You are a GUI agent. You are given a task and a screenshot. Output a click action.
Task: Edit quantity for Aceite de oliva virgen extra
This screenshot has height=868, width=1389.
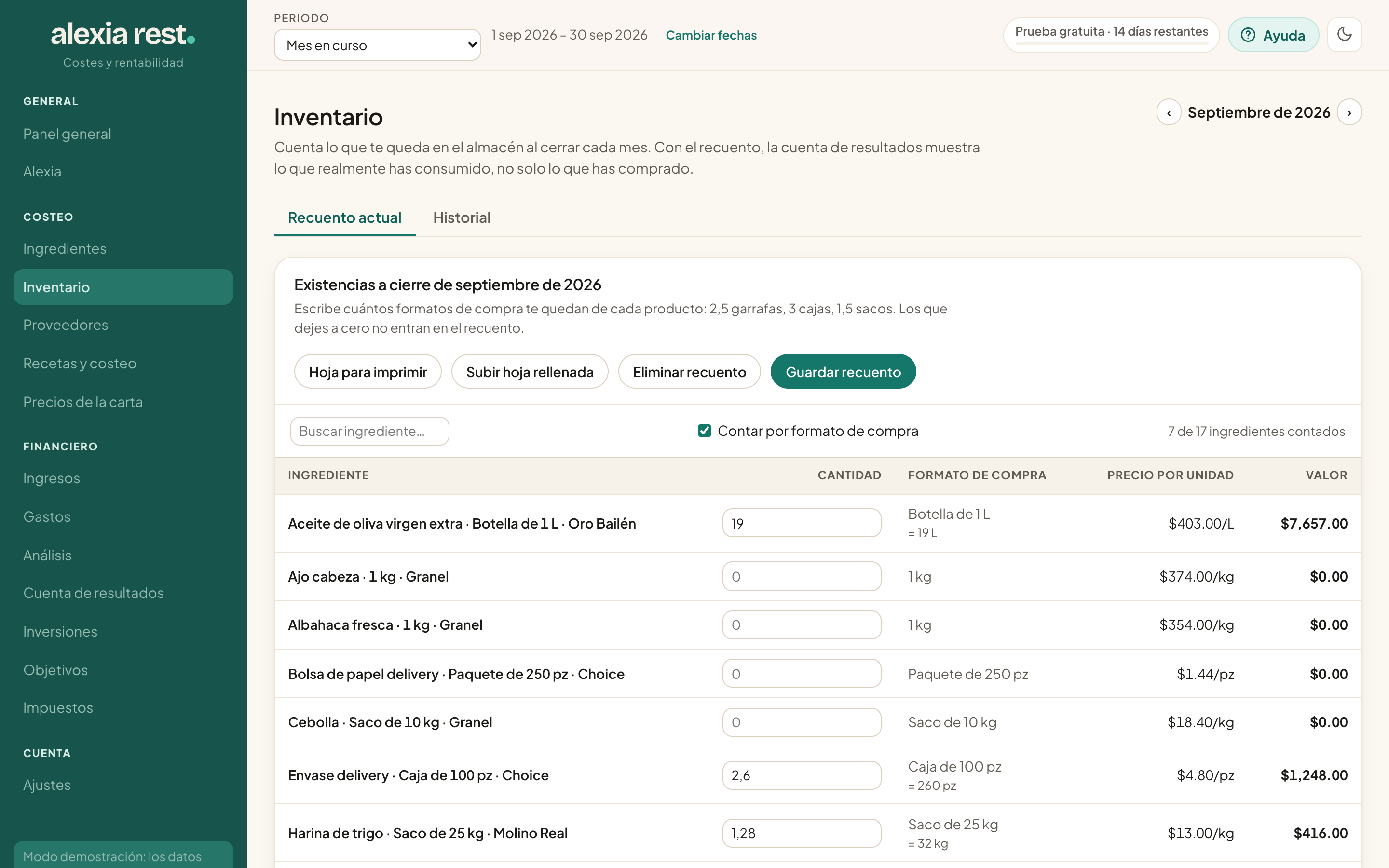coord(801,523)
